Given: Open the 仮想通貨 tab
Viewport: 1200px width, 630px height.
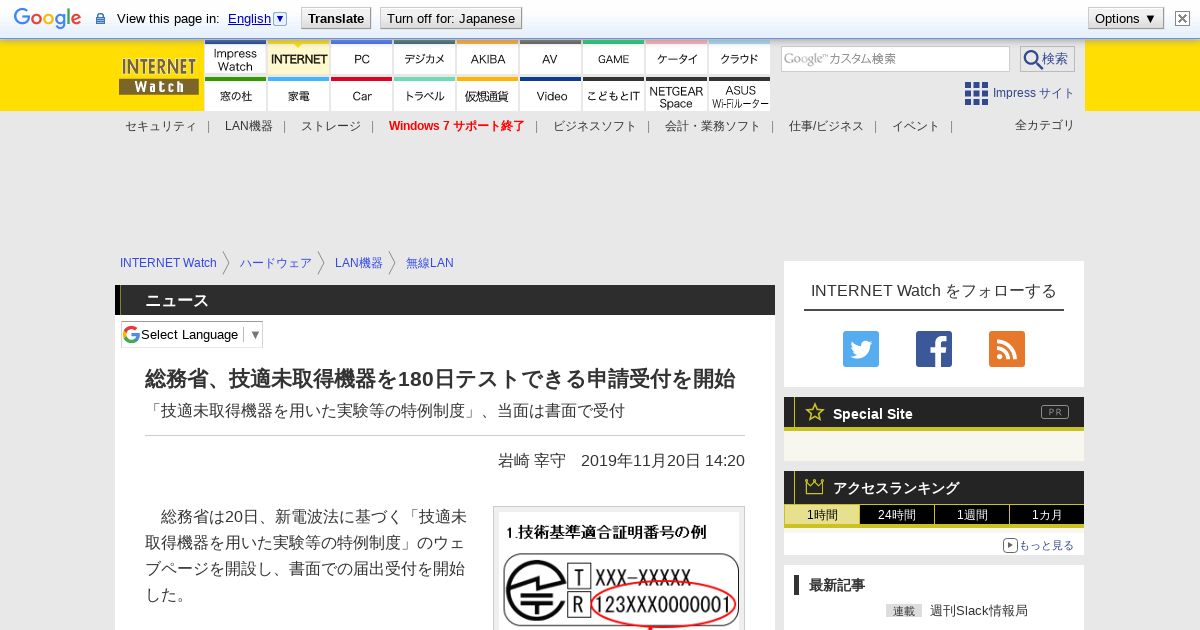Looking at the screenshot, I should pyautogui.click(x=487, y=95).
